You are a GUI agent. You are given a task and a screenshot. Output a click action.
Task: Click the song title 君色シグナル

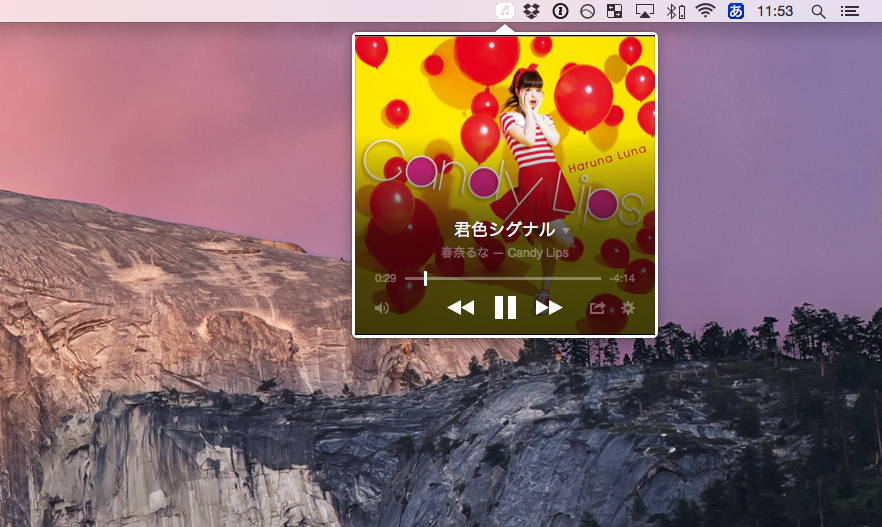[x=505, y=229]
